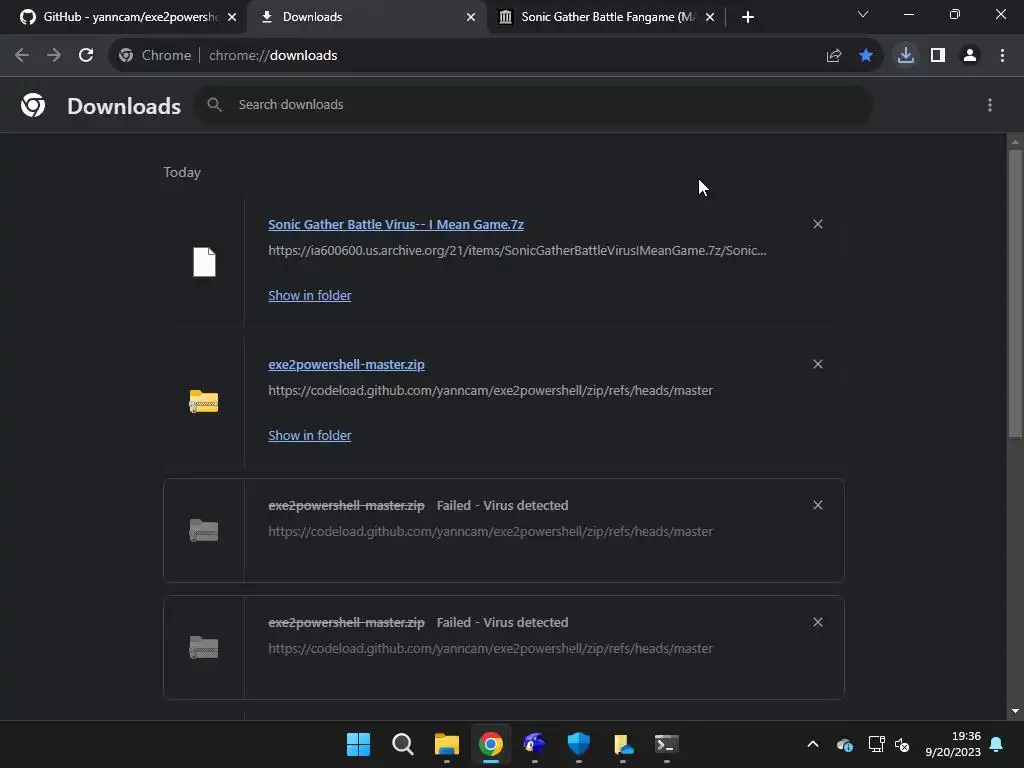Click the downloads page scrollbar thumb
1024x768 pixels.
tap(1015, 294)
